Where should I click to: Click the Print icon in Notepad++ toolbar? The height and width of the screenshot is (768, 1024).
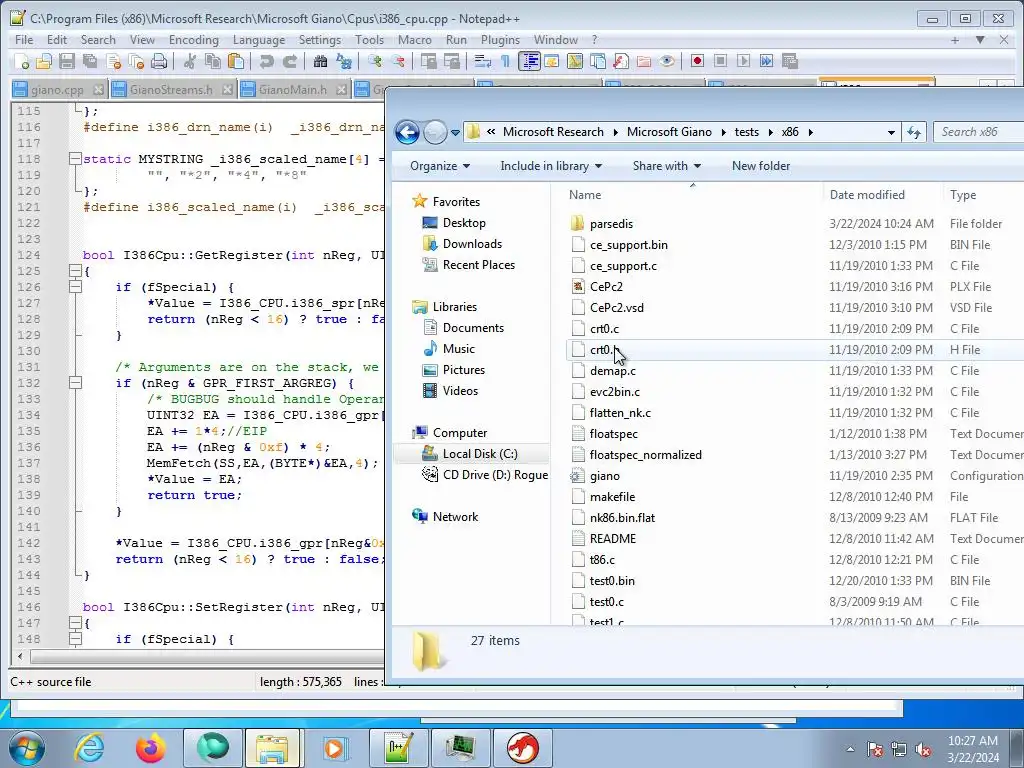(159, 61)
